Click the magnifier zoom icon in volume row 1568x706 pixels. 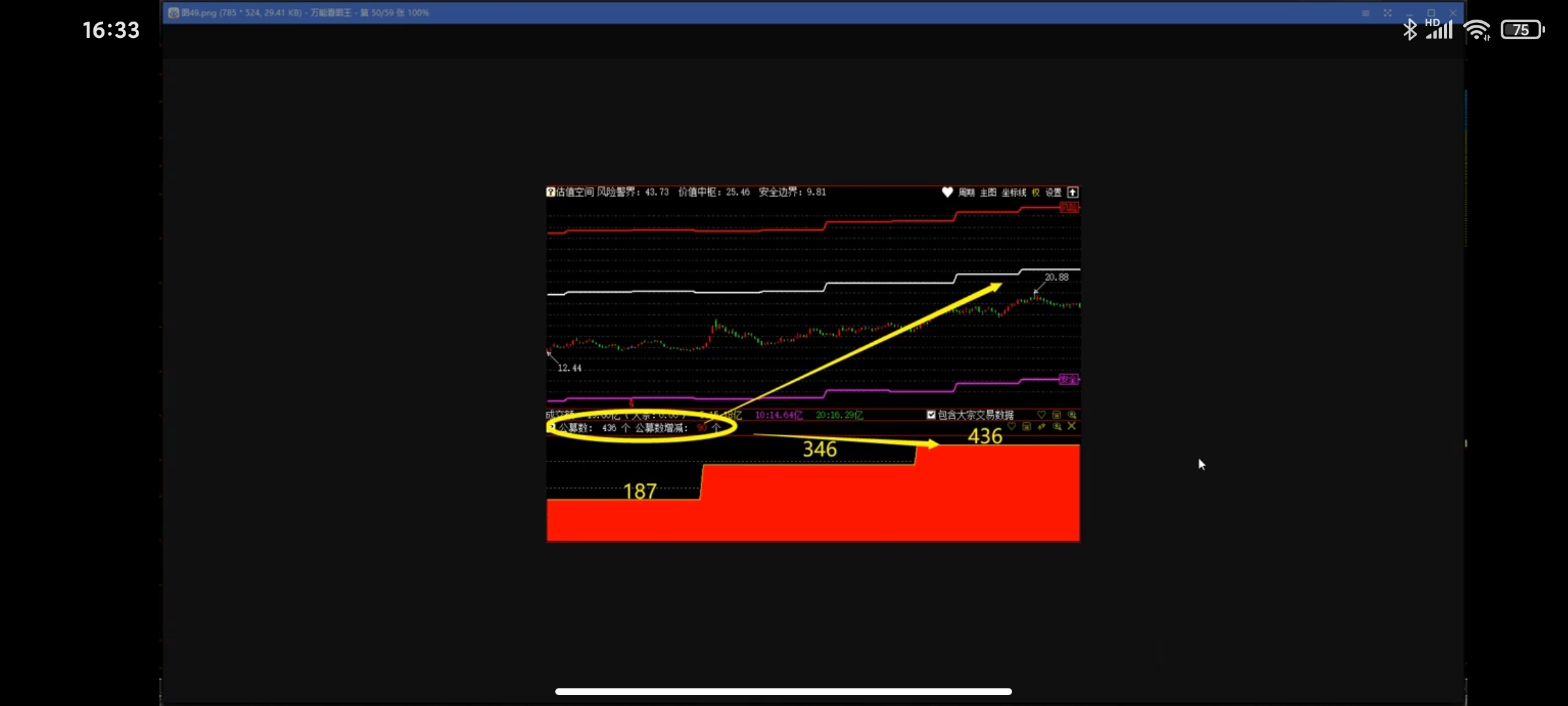coord(1071,415)
